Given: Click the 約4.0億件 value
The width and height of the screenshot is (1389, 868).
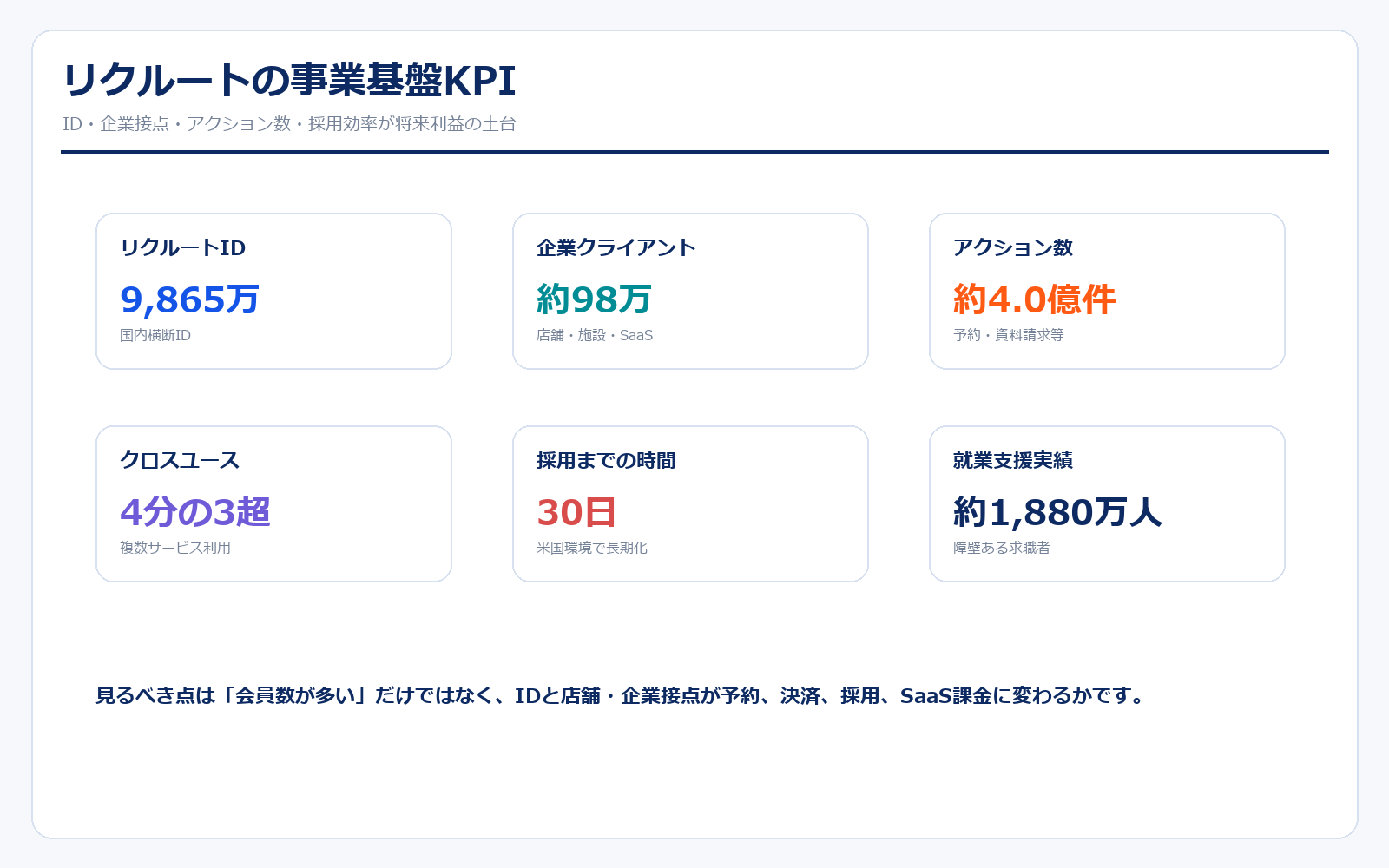Looking at the screenshot, I should [1034, 299].
